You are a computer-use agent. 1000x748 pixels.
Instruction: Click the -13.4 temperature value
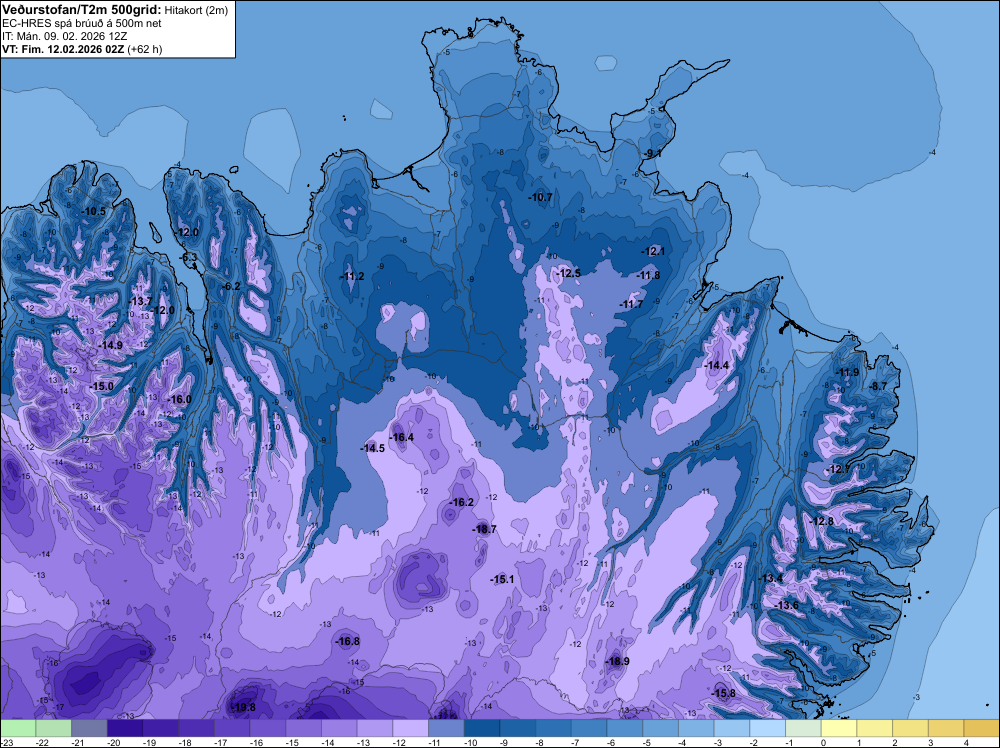pyautogui.click(x=770, y=578)
